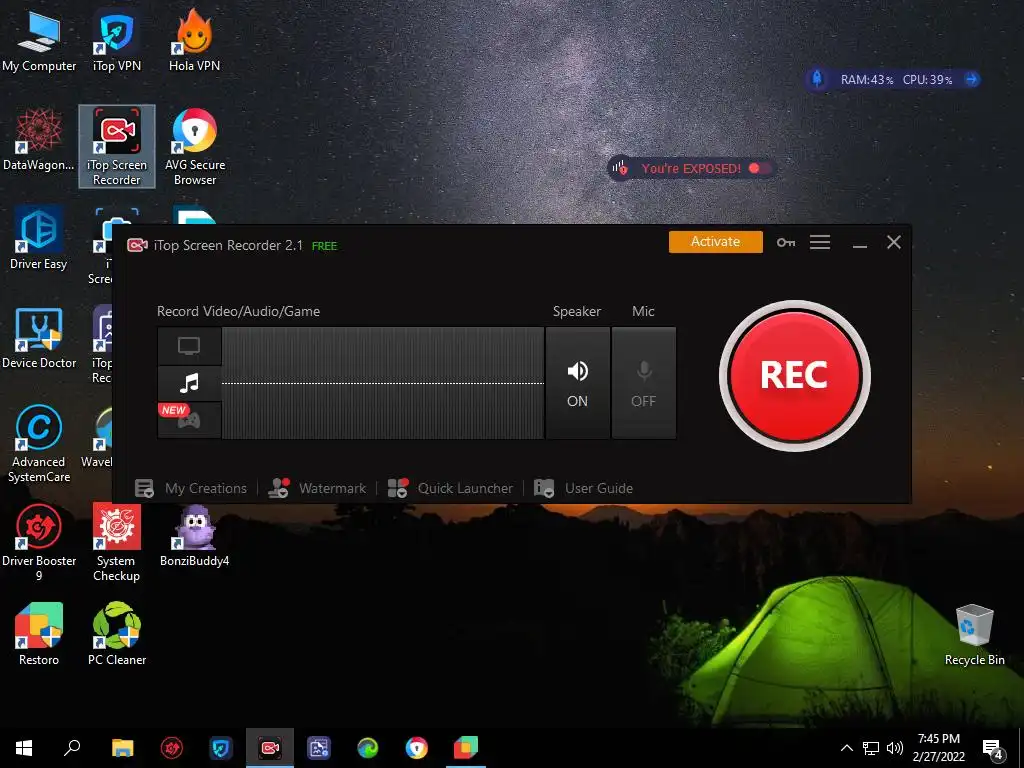This screenshot has height=768, width=1024.
Task: Open the volume control in system tray
Action: pos(895,748)
